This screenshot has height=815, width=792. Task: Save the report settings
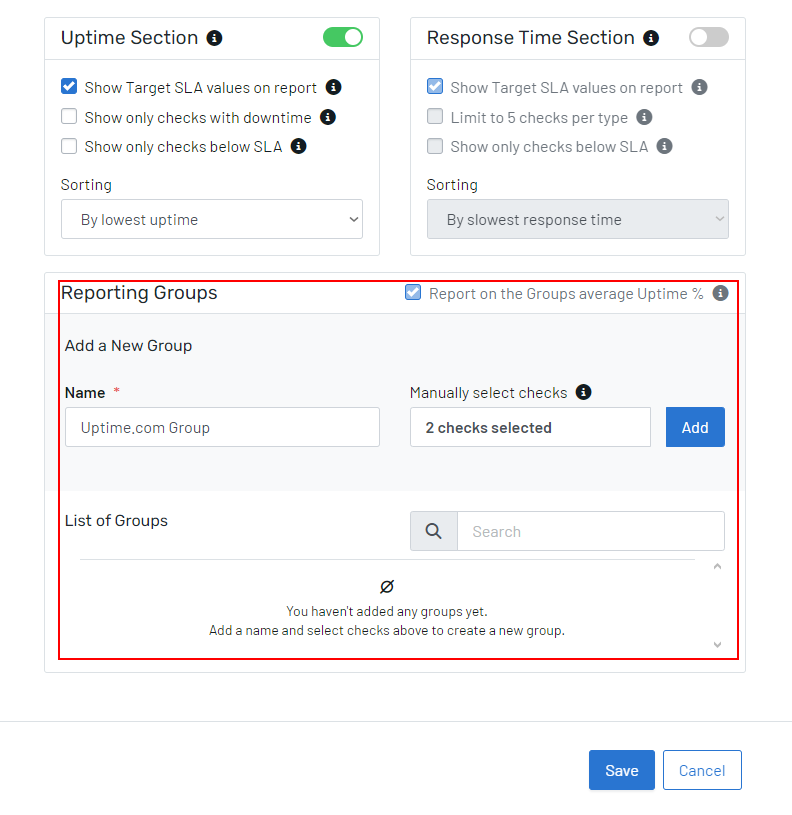621,770
